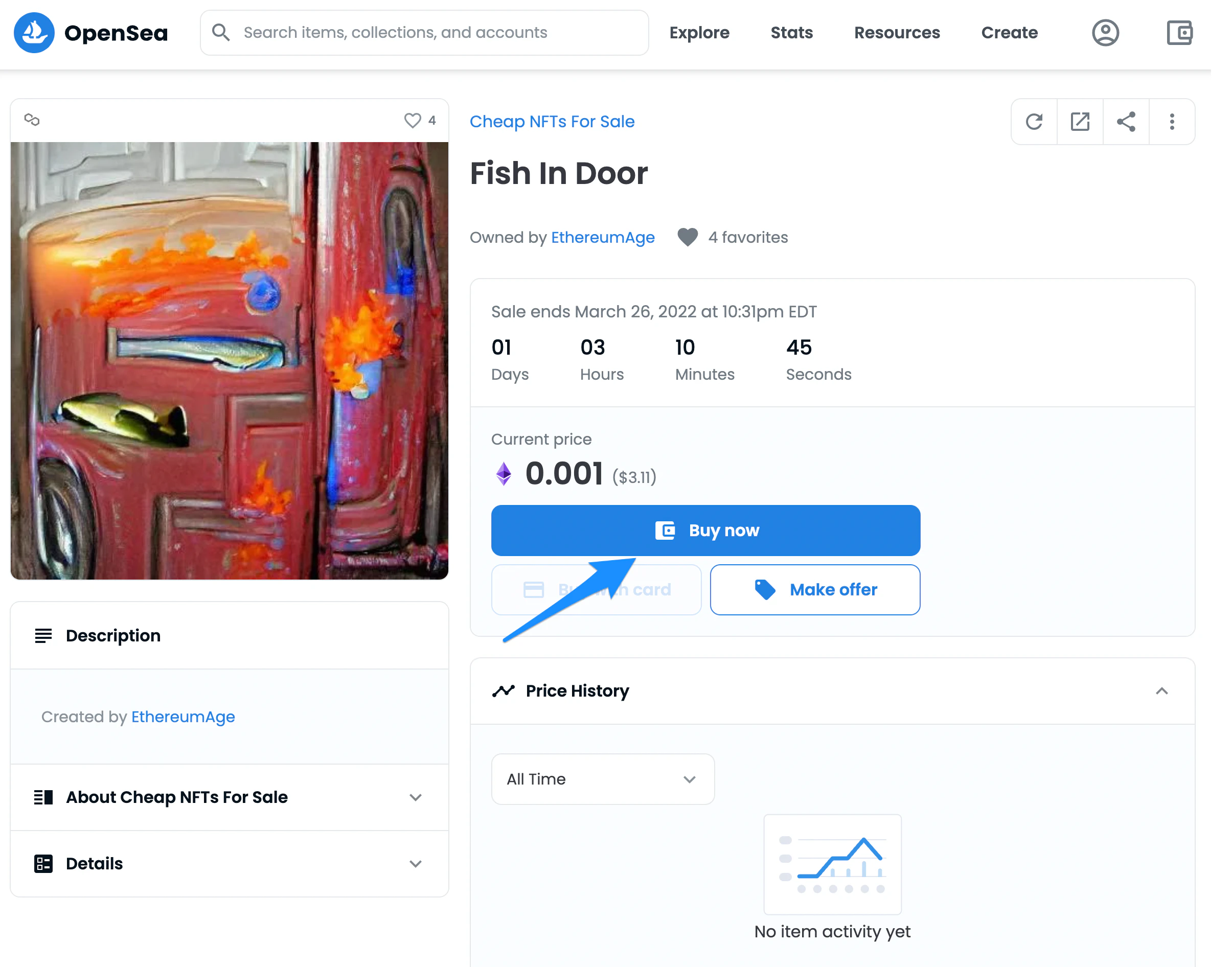1232x967 pixels.
Task: Open the OpenSea home logo
Action: click(x=90, y=32)
